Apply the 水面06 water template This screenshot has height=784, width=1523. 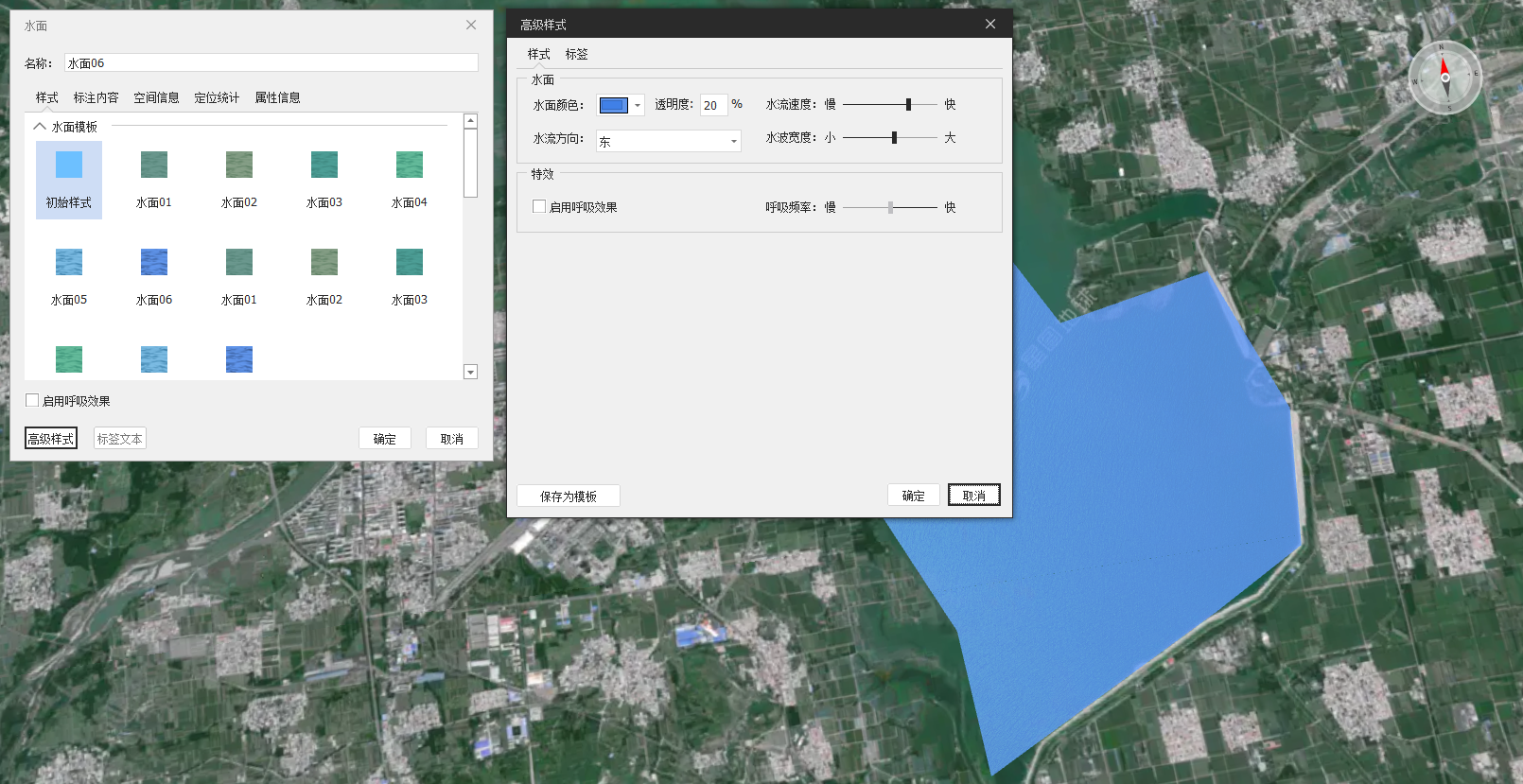coord(154,263)
